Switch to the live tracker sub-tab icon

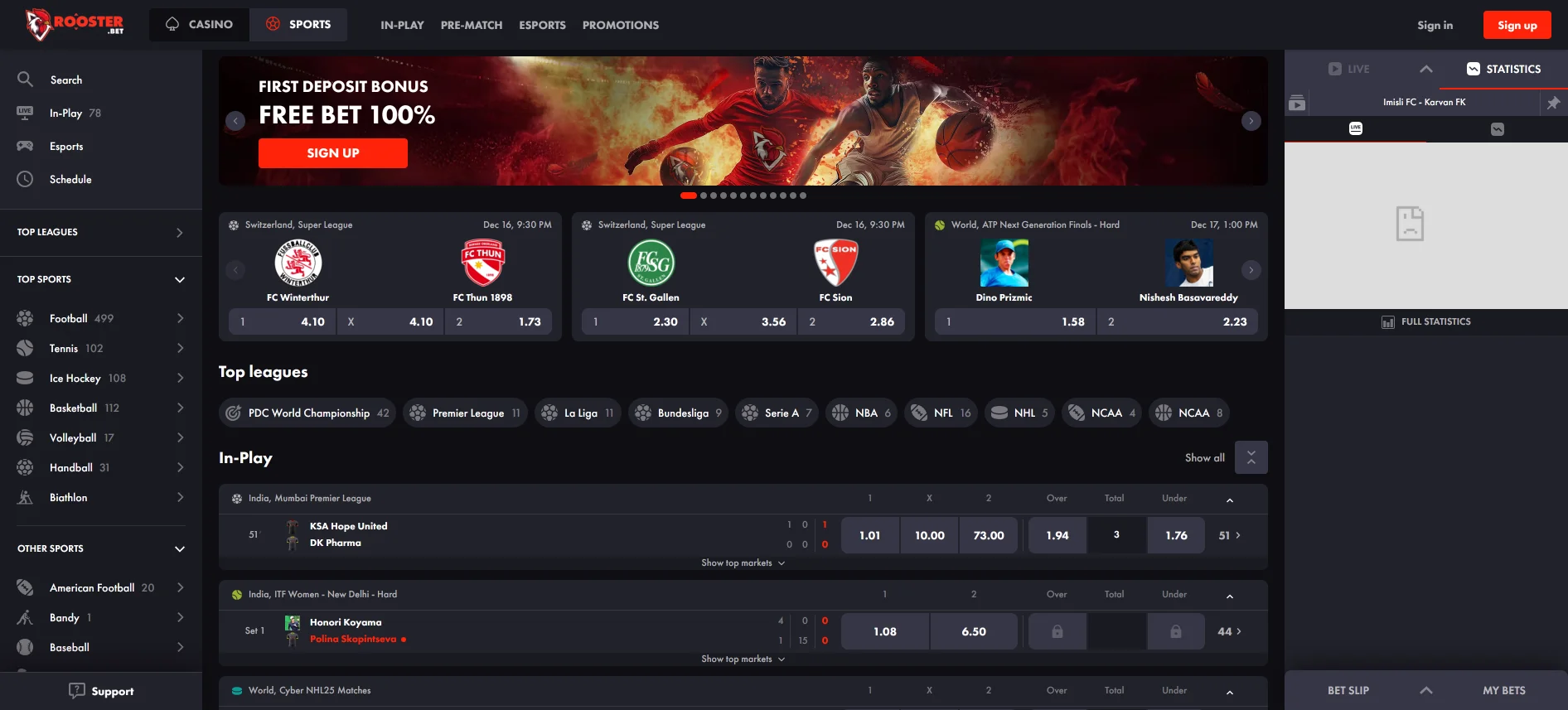click(1356, 128)
